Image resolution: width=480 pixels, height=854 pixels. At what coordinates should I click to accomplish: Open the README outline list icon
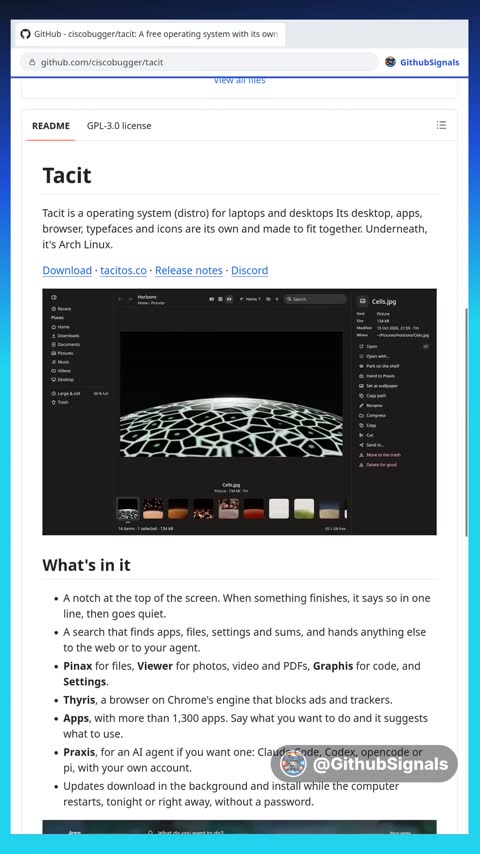tap(441, 125)
